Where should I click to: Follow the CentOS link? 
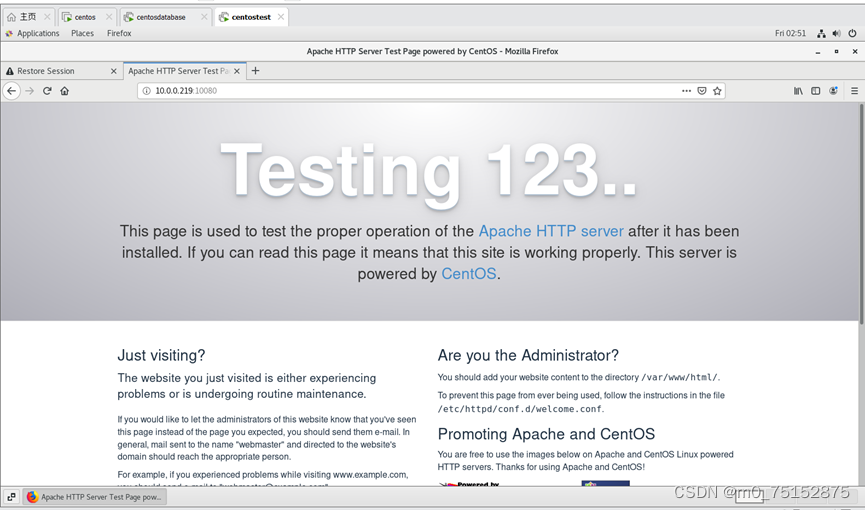(469, 274)
